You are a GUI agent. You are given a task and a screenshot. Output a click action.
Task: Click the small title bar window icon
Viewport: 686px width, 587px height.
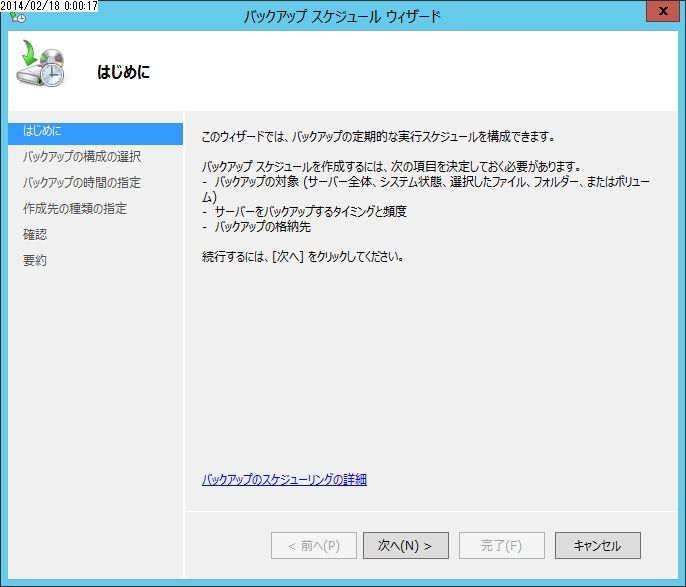click(18, 17)
